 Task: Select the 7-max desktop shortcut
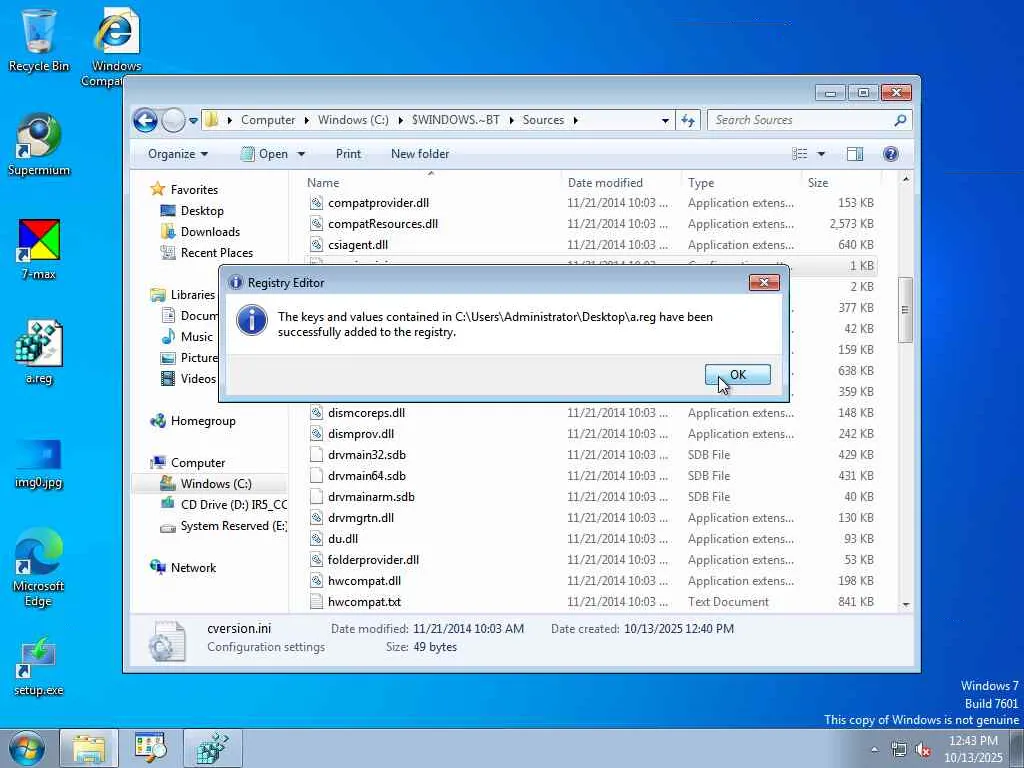click(39, 249)
